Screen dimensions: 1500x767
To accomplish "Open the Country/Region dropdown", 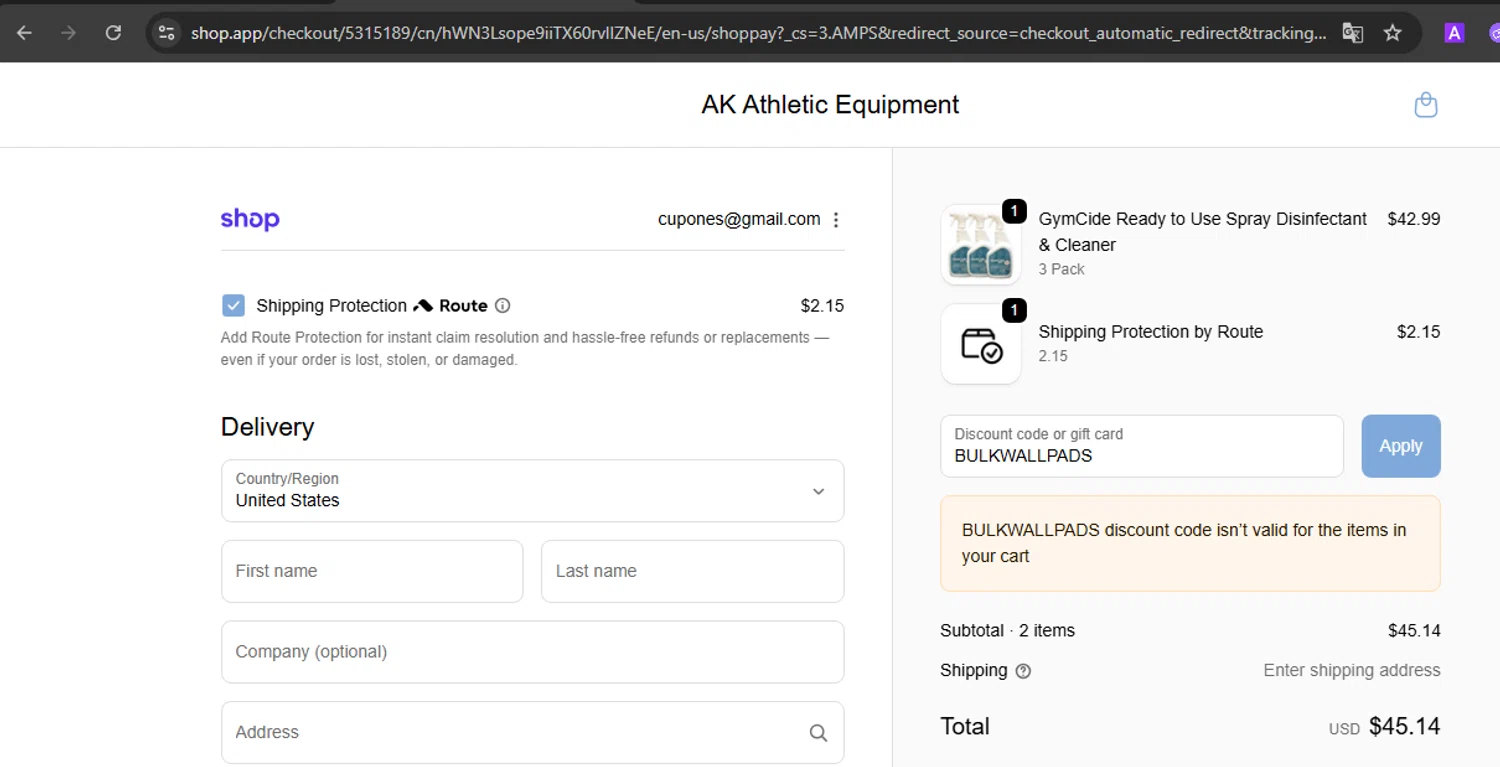I will coord(532,491).
